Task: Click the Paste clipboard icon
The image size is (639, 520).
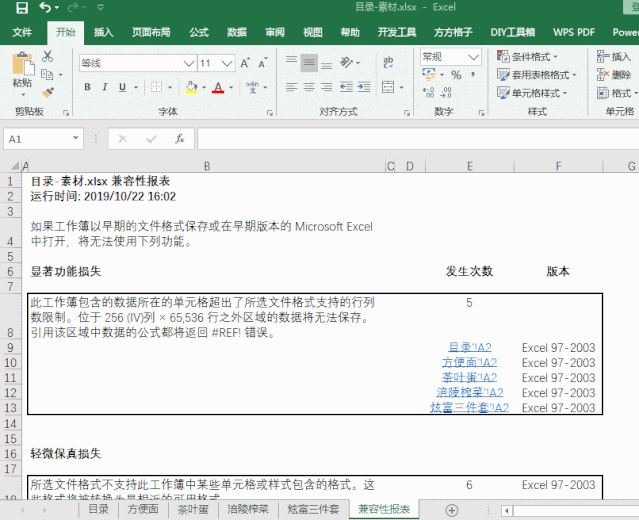Action: tap(23, 64)
